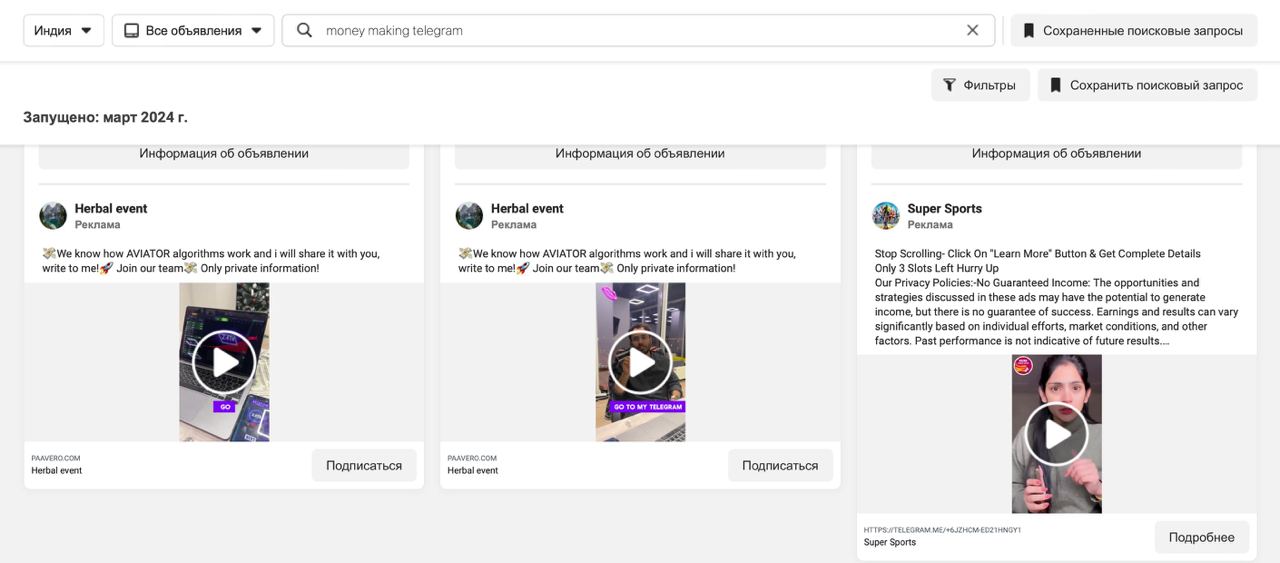Click second Herbal event profile avatar
Image resolution: width=1280 pixels, height=563 pixels.
[469, 216]
